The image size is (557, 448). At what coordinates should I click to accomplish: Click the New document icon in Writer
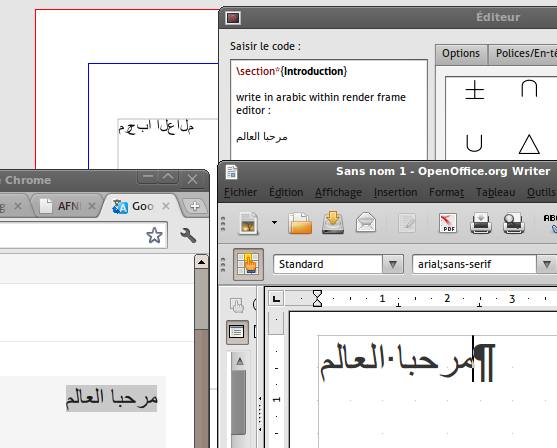(248, 223)
